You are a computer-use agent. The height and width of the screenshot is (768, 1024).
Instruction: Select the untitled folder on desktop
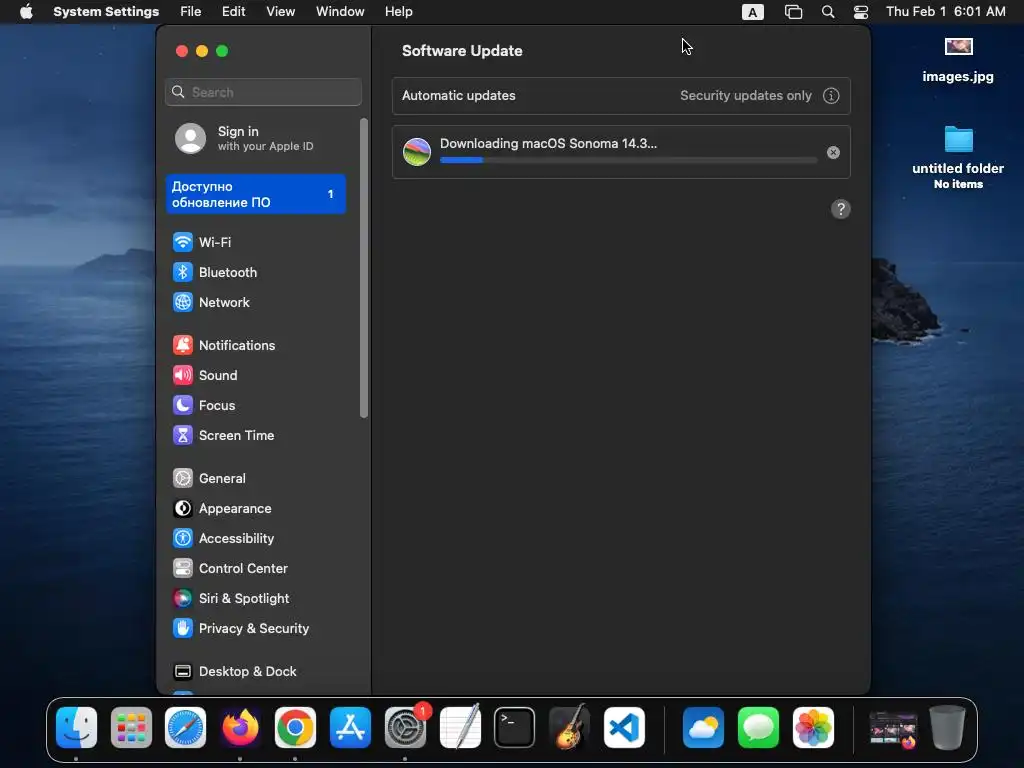pos(958,157)
